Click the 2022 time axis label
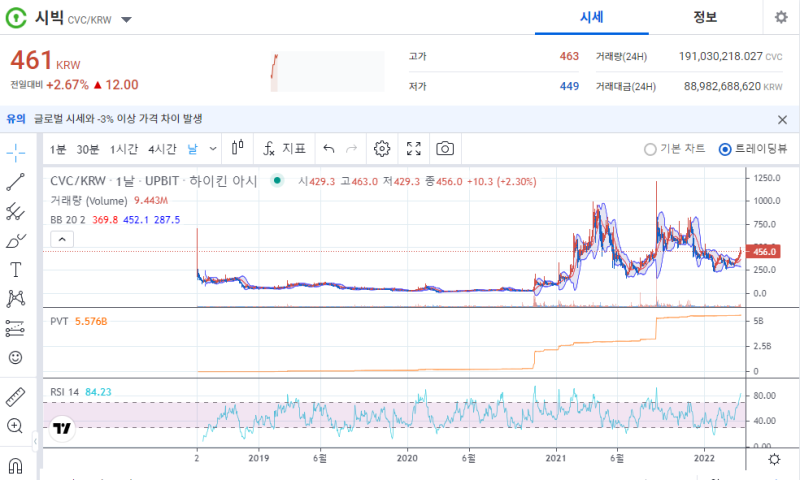This screenshot has width=800, height=480. point(704,459)
